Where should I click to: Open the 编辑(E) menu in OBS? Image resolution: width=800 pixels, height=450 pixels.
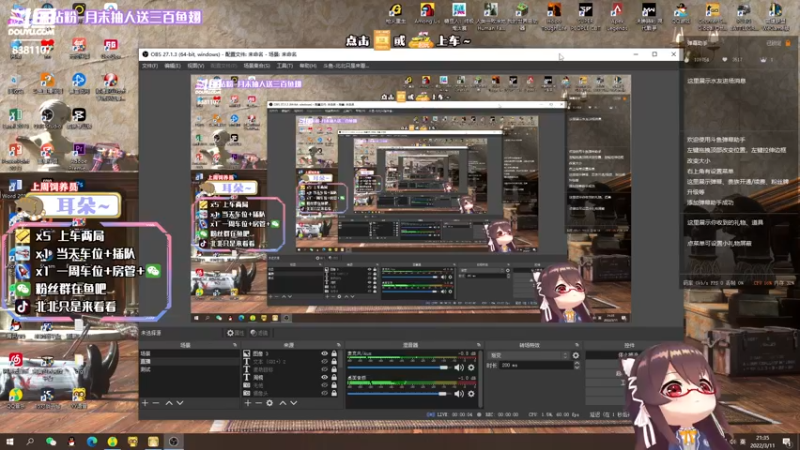click(x=172, y=66)
